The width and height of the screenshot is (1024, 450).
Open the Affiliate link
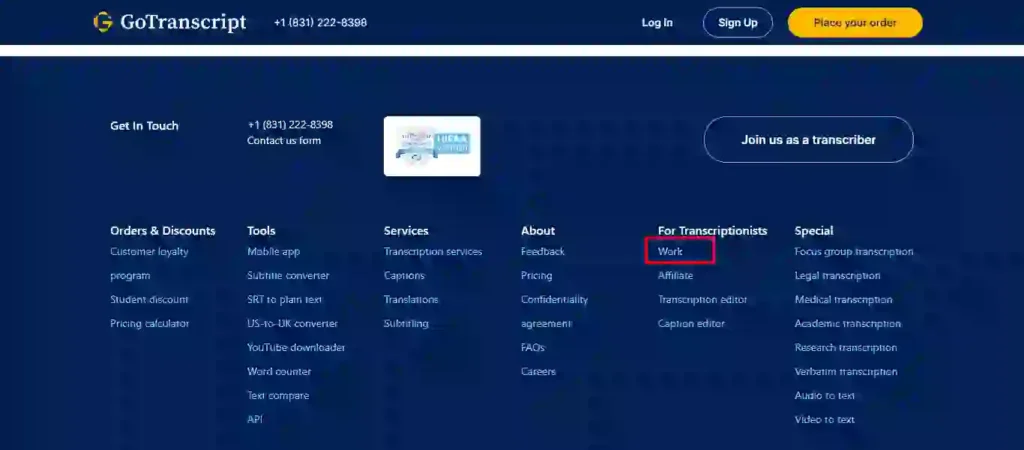pyautogui.click(x=675, y=276)
